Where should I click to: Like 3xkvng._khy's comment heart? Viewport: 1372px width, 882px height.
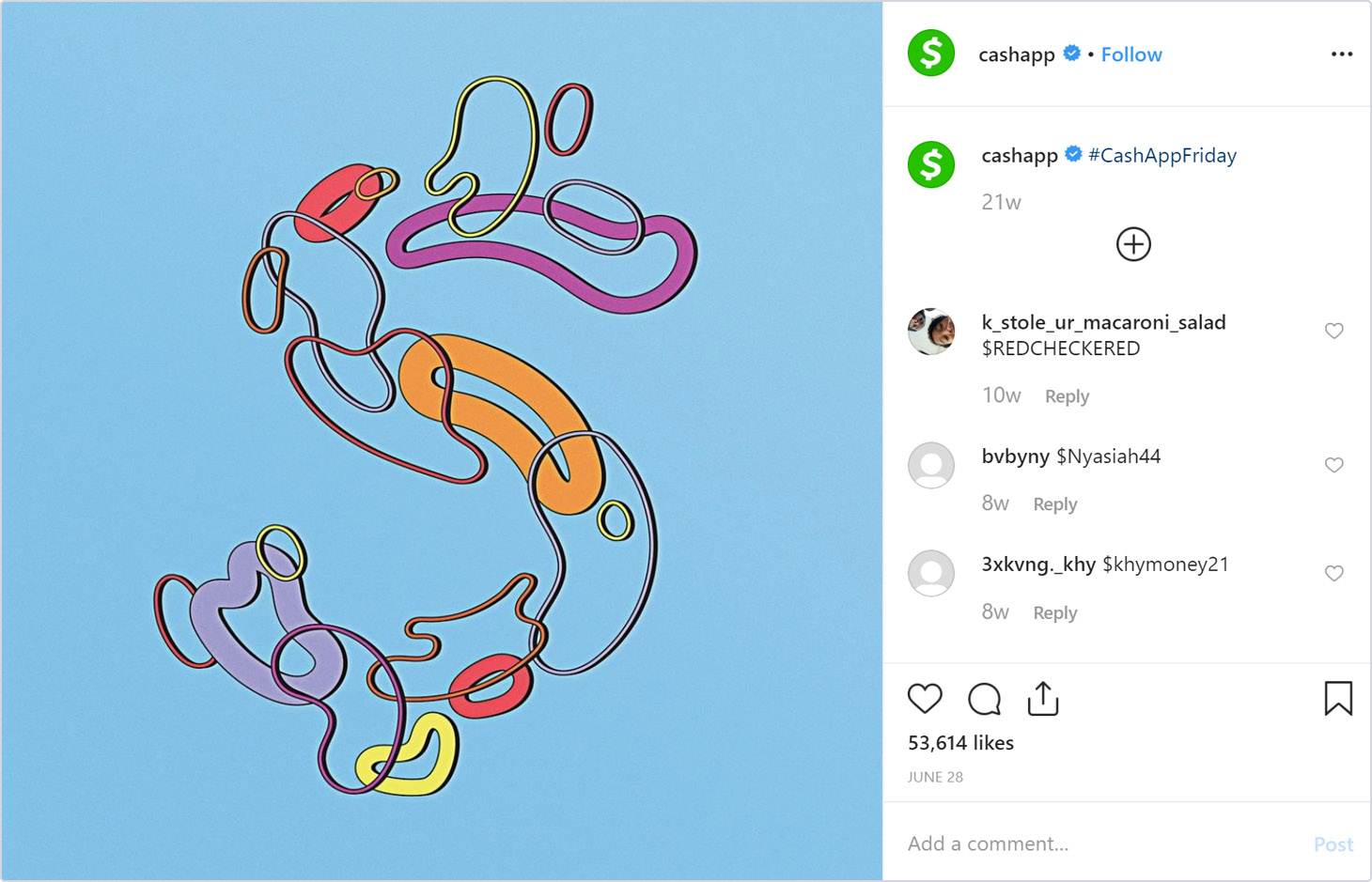tap(1333, 573)
